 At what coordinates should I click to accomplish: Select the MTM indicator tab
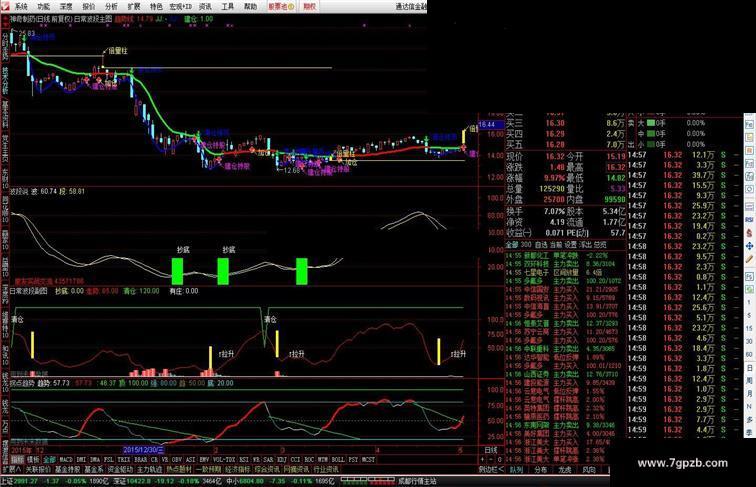323,460
